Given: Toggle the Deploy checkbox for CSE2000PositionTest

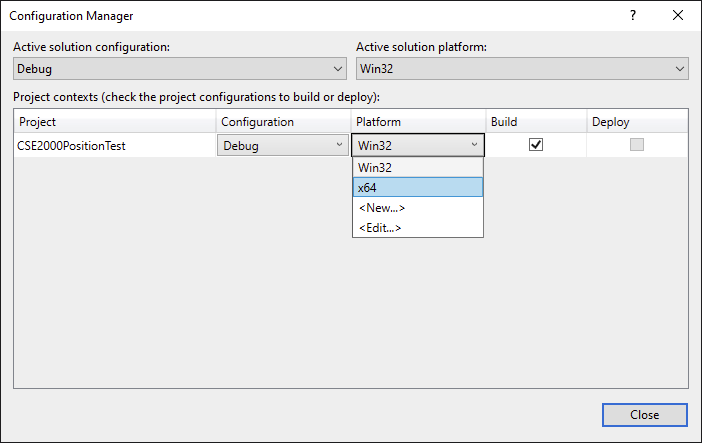Looking at the screenshot, I should pyautogui.click(x=636, y=145).
